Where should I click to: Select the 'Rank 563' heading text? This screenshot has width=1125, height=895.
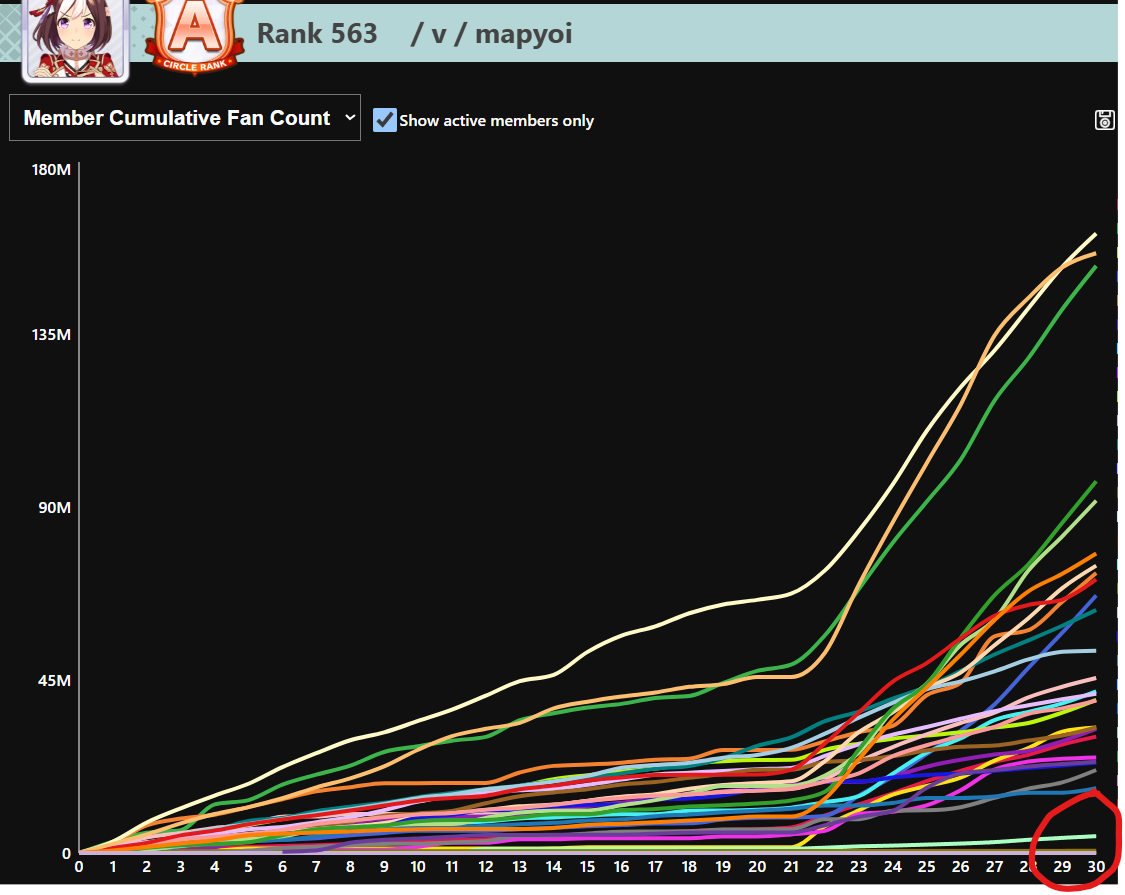coord(316,34)
